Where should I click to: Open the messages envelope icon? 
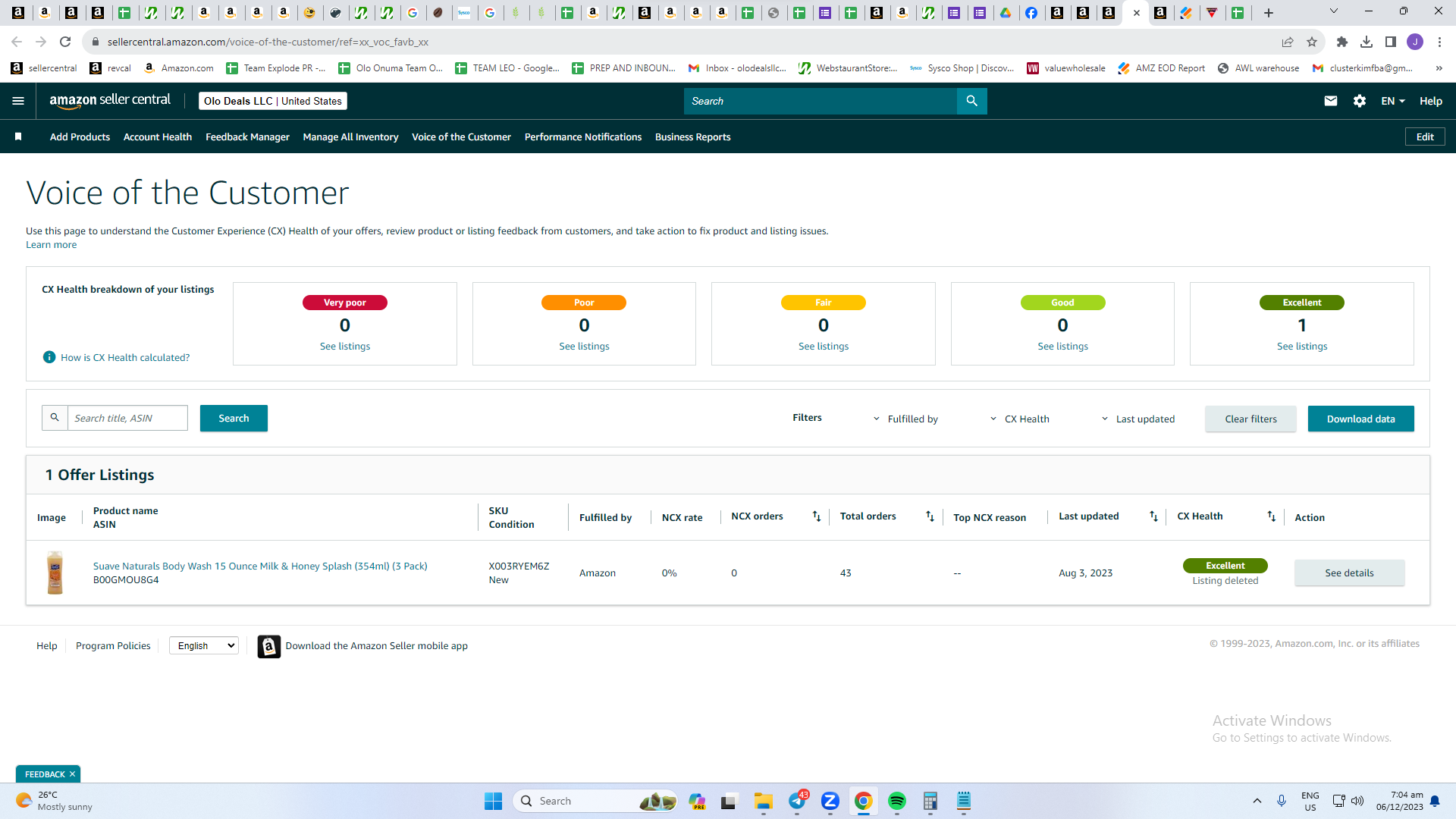tap(1331, 101)
